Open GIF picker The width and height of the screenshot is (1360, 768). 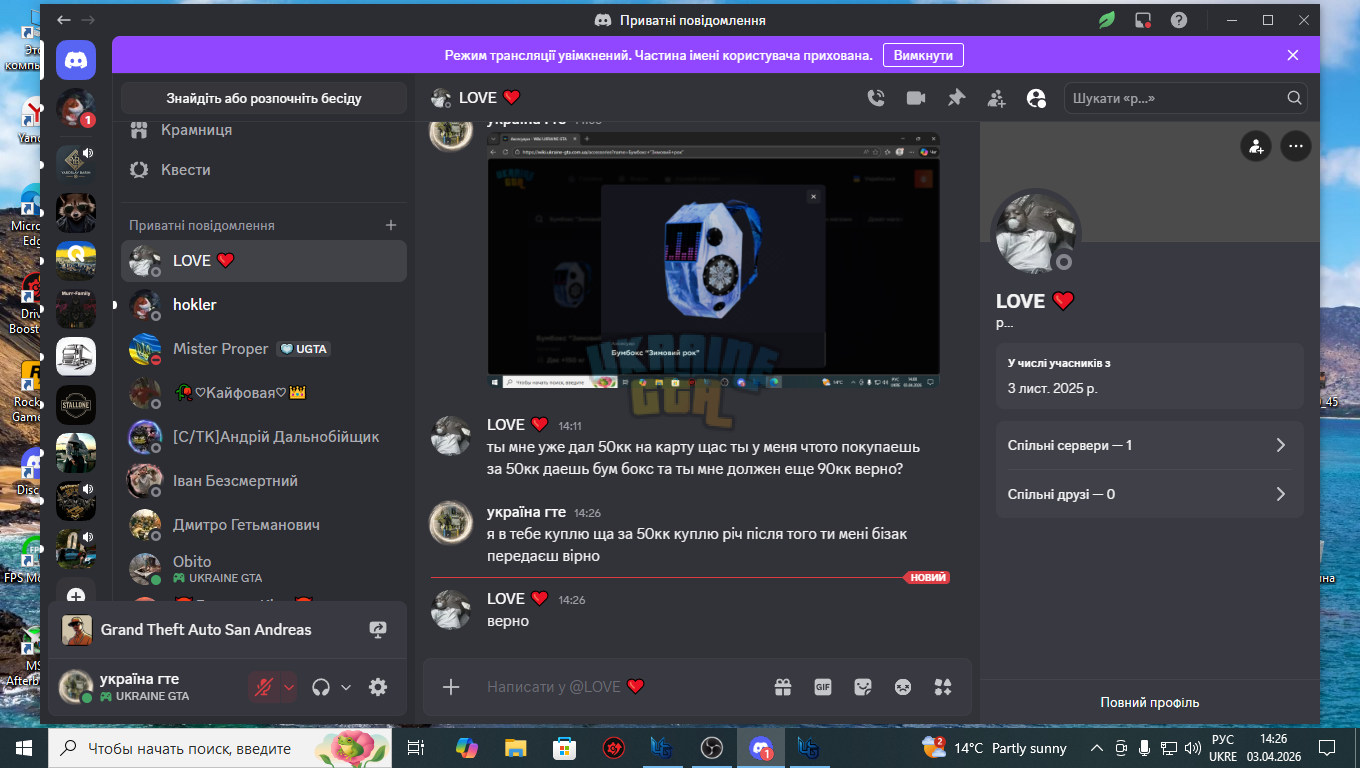[x=823, y=687]
